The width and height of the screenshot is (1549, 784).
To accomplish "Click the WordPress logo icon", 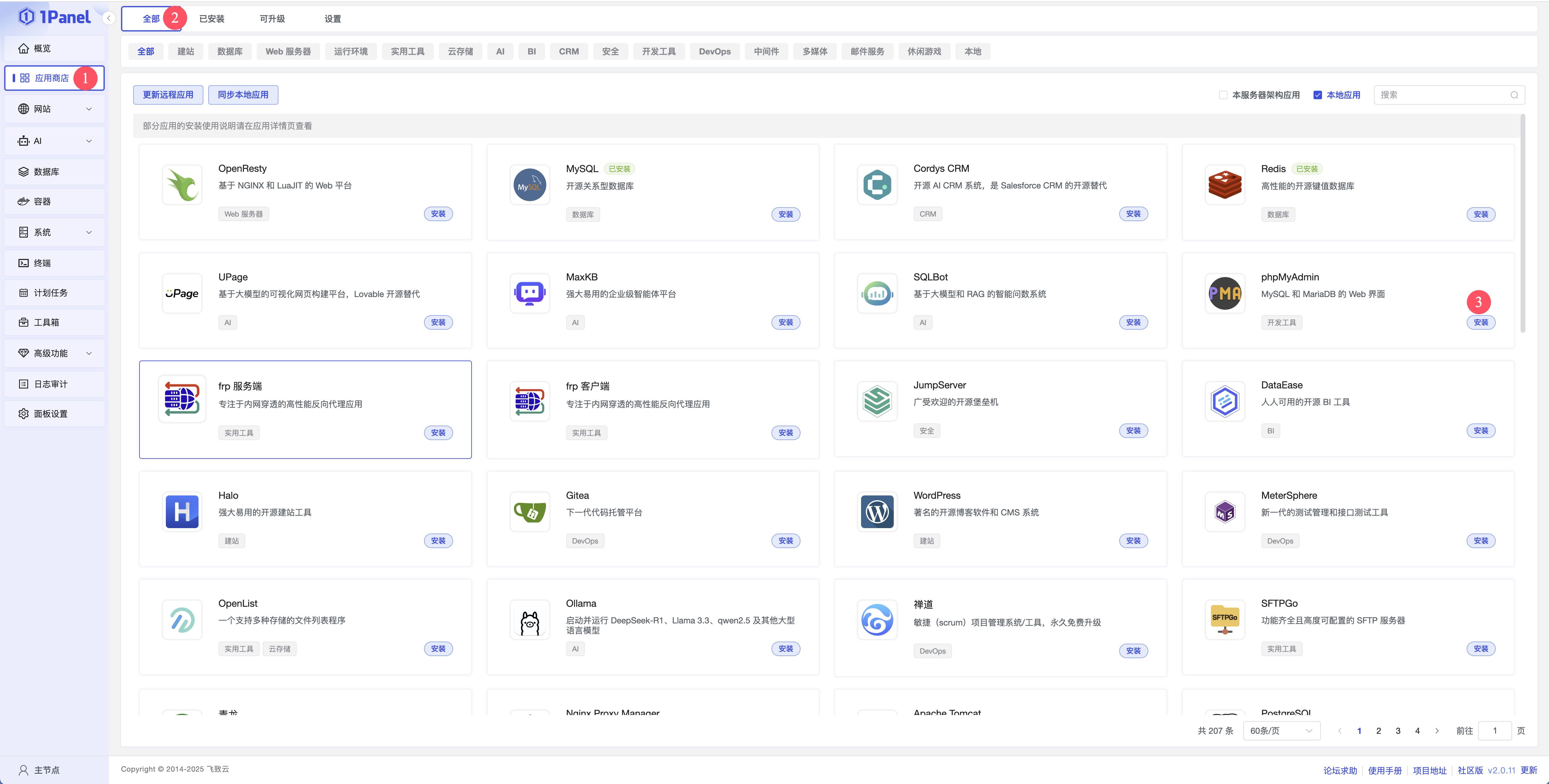I will coord(877,512).
